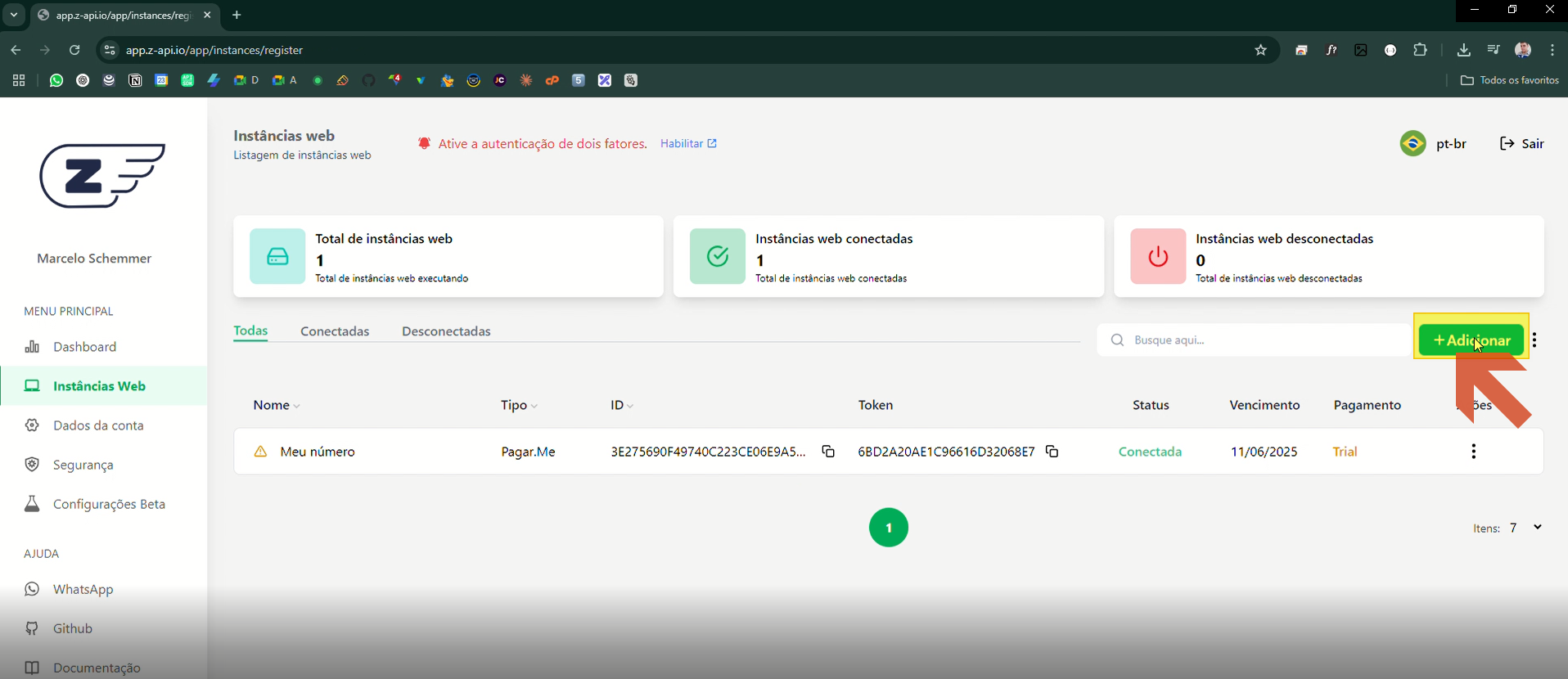Viewport: 1568px width, 679px height.
Task: Click the warning triangle beside Meu número
Action: (260, 452)
